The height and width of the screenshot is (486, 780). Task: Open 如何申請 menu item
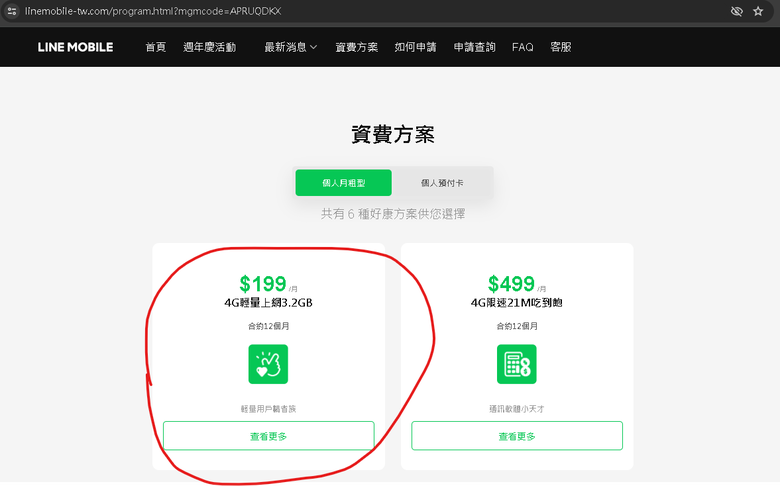(x=415, y=47)
